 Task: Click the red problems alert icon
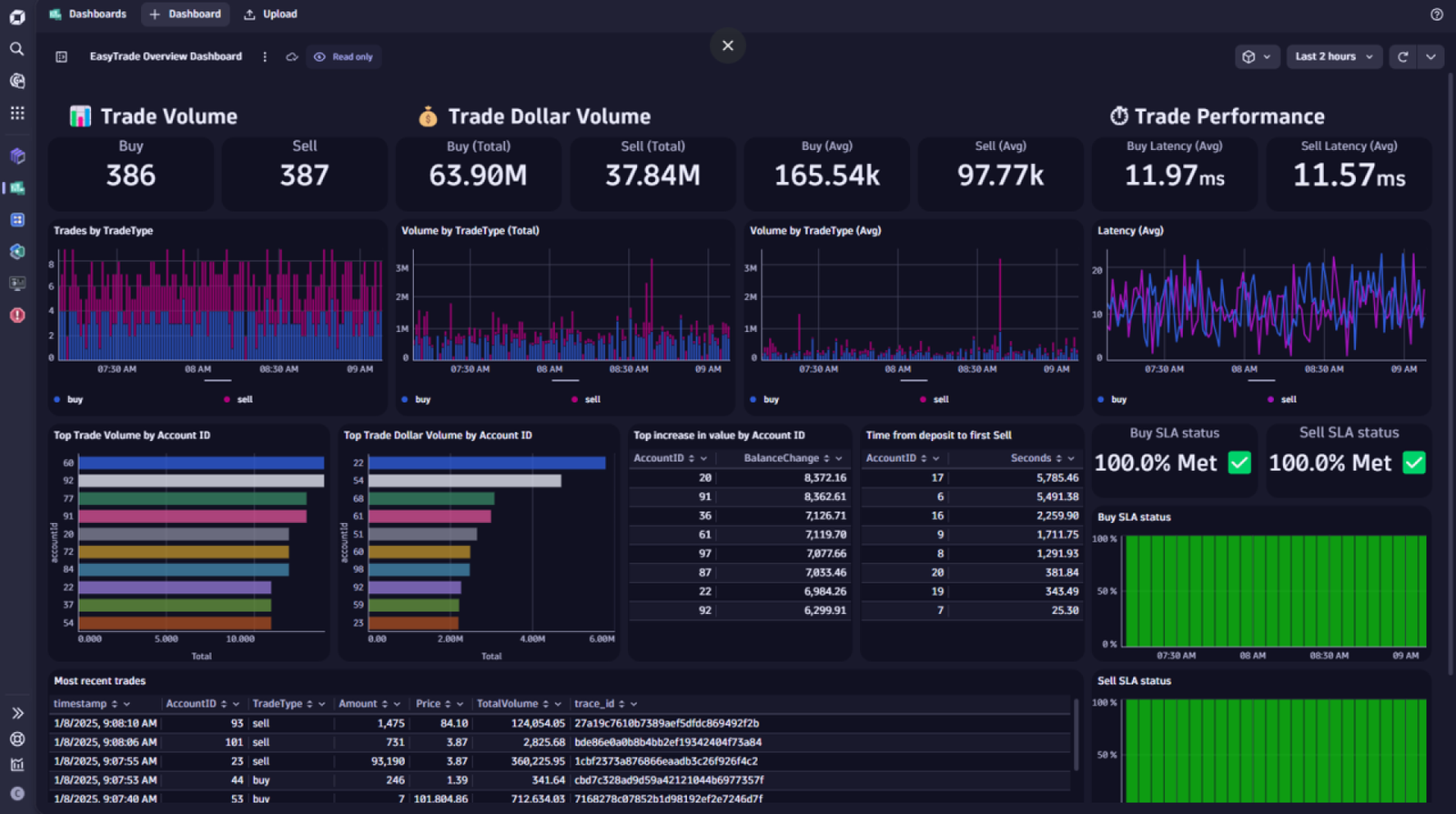tap(16, 315)
